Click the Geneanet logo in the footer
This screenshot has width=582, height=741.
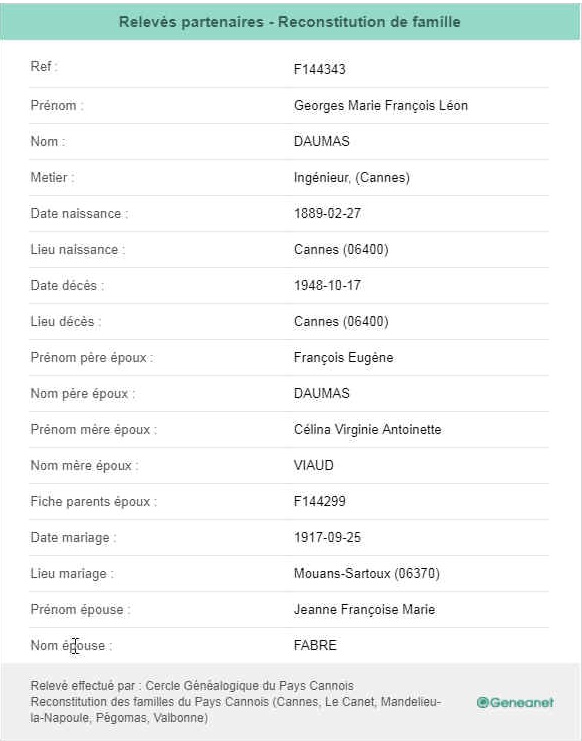(x=515, y=702)
